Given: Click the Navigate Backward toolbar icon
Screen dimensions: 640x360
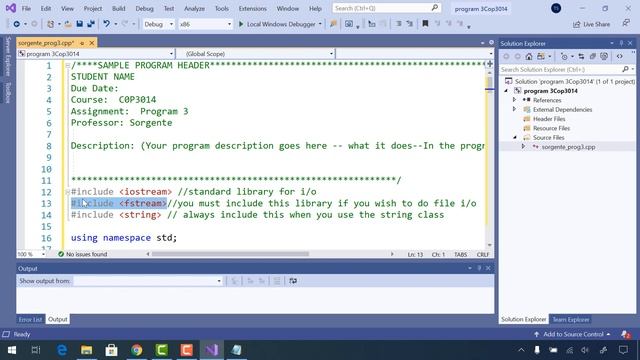Looking at the screenshot, I should coord(16,24).
